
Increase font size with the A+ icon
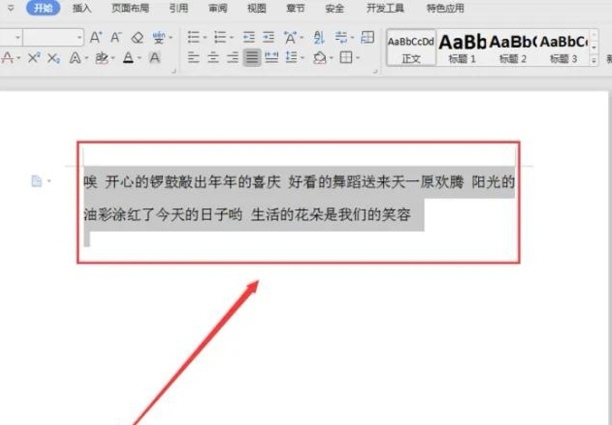point(96,37)
